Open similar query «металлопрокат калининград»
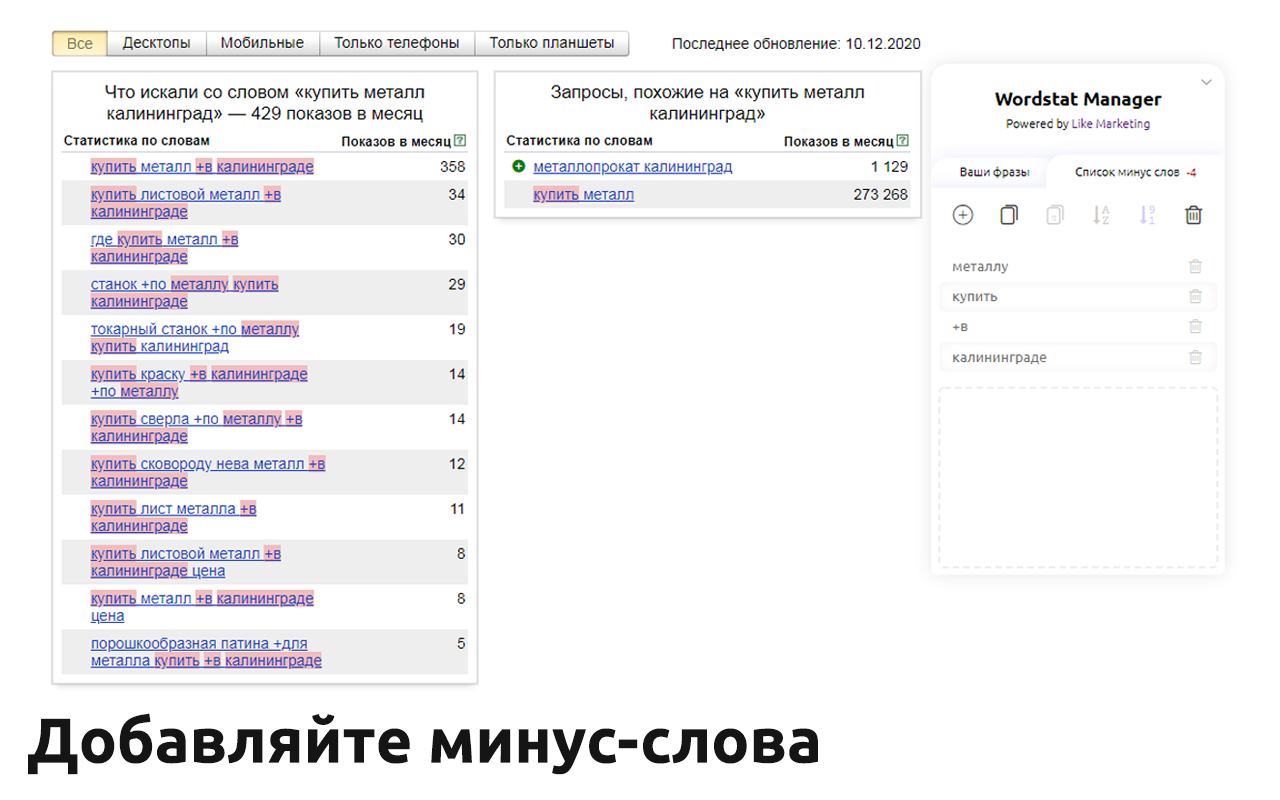Screen dimensions: 1280x800 click(x=633, y=167)
